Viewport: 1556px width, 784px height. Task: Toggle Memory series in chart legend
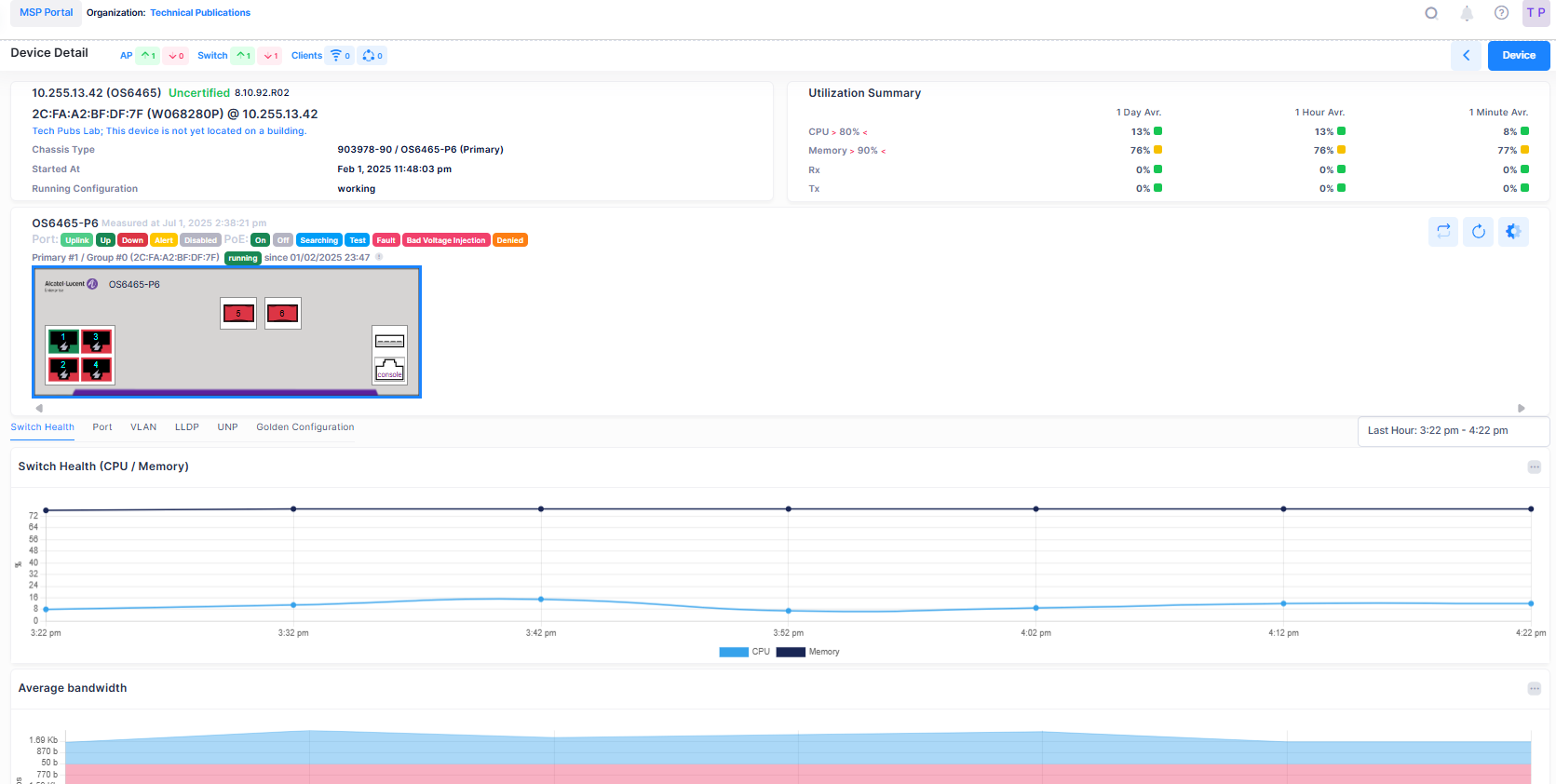coord(807,652)
